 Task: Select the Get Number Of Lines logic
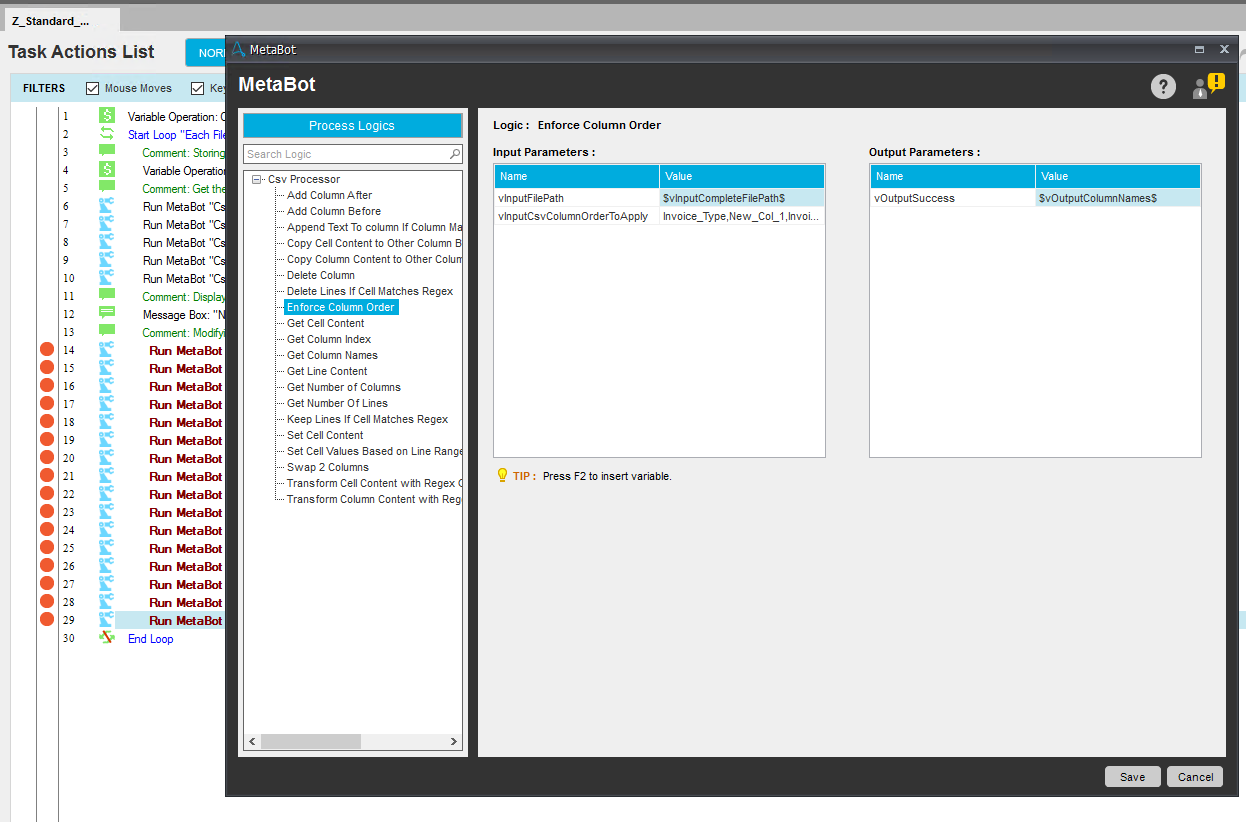pos(337,403)
